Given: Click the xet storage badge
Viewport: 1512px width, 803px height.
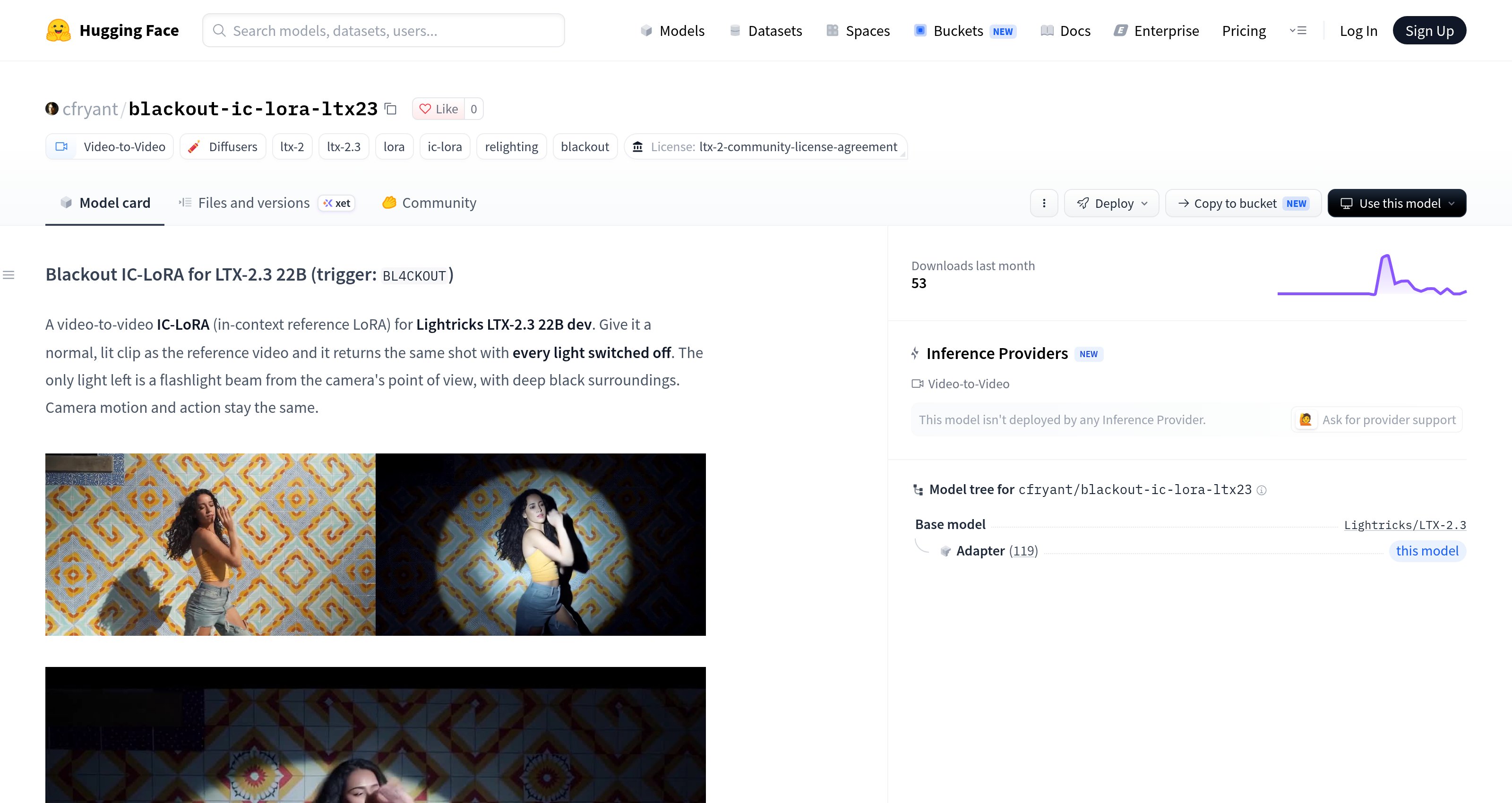Looking at the screenshot, I should [337, 203].
